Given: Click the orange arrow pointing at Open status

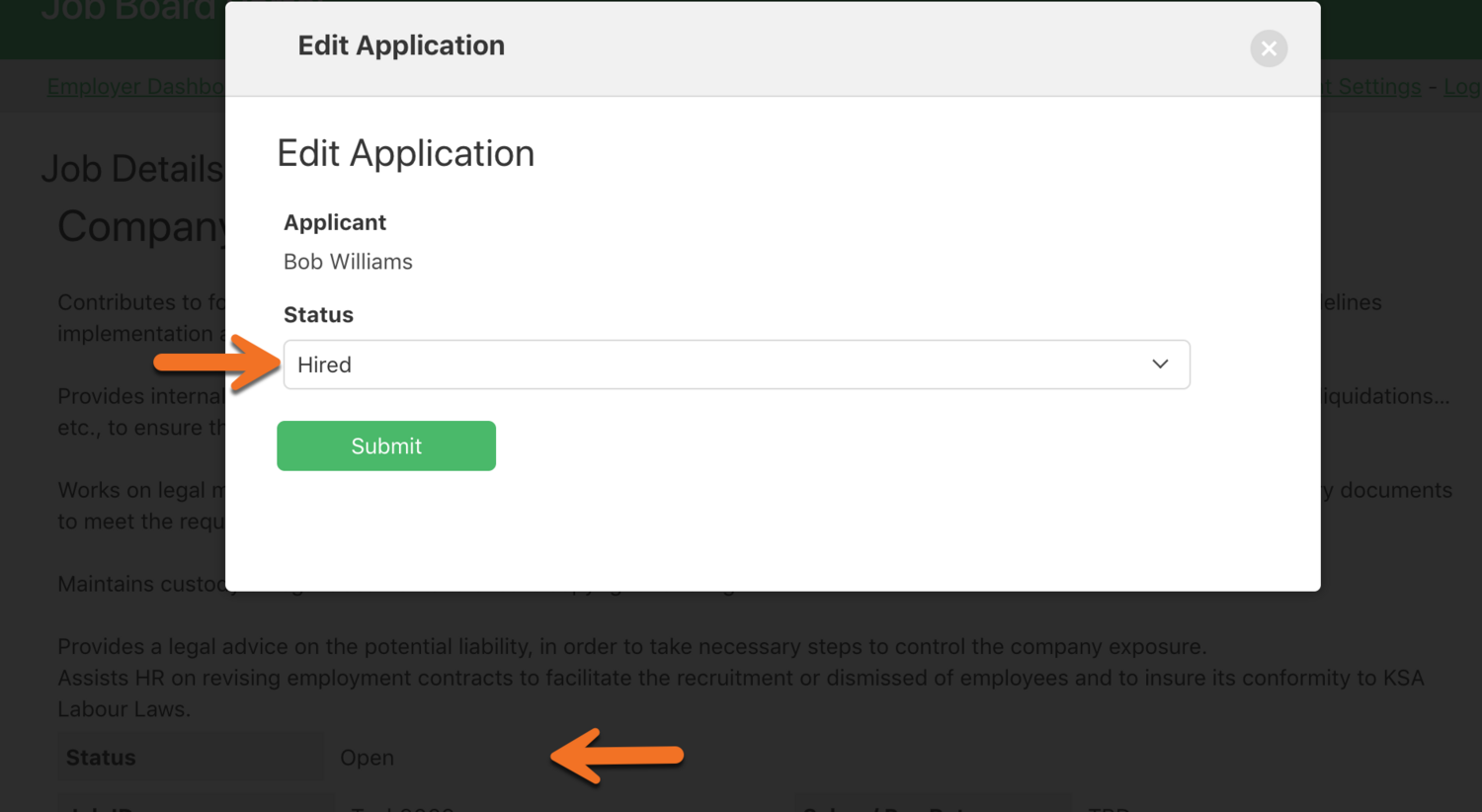Looking at the screenshot, I should point(617,756).
